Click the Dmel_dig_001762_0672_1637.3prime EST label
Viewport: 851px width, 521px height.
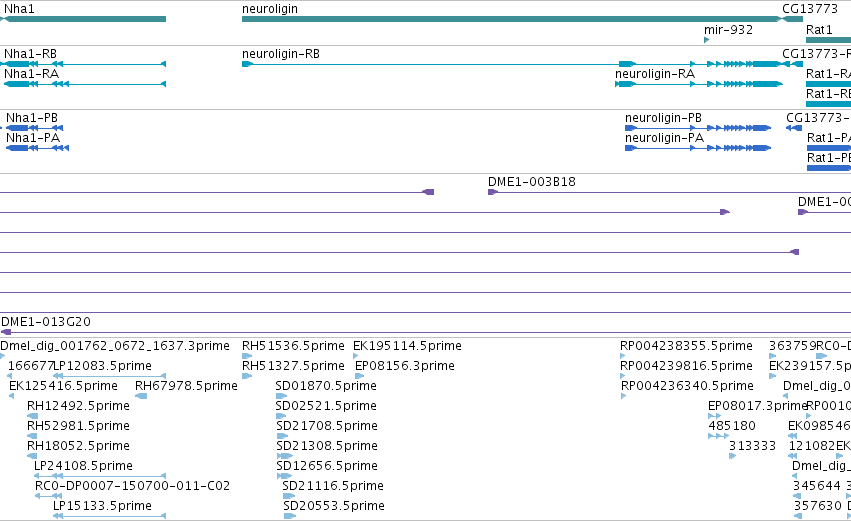tap(115, 346)
